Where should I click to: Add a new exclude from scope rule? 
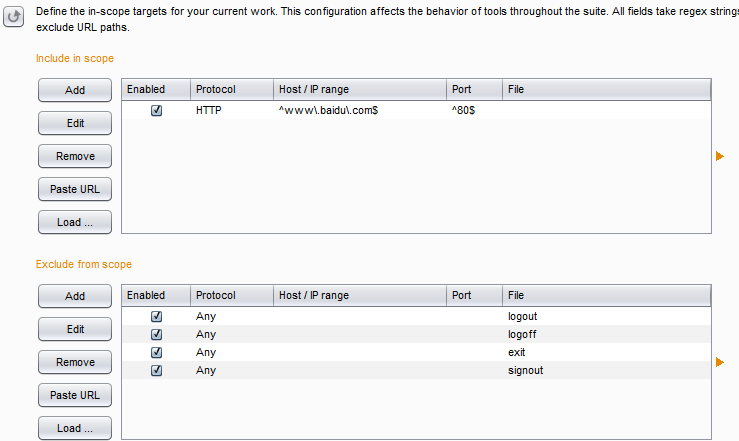click(x=75, y=296)
